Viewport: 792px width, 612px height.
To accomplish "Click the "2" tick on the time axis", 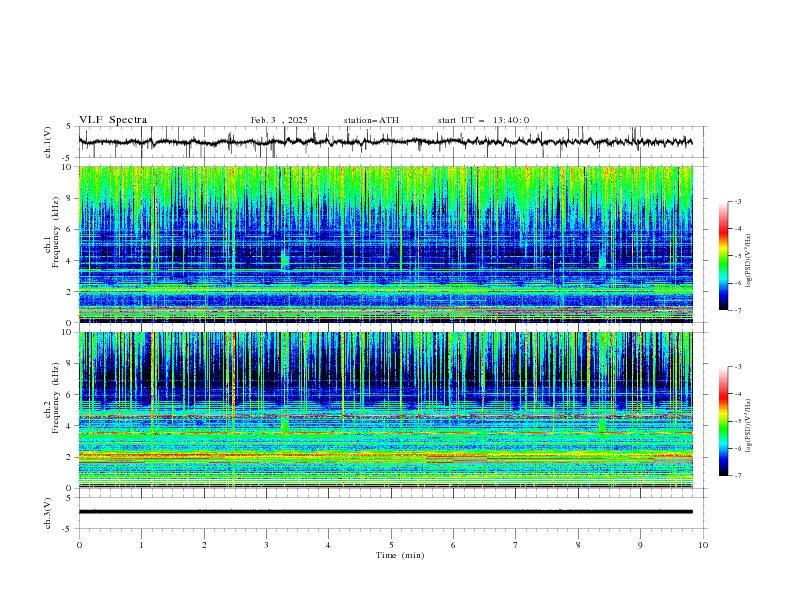I will (204, 545).
